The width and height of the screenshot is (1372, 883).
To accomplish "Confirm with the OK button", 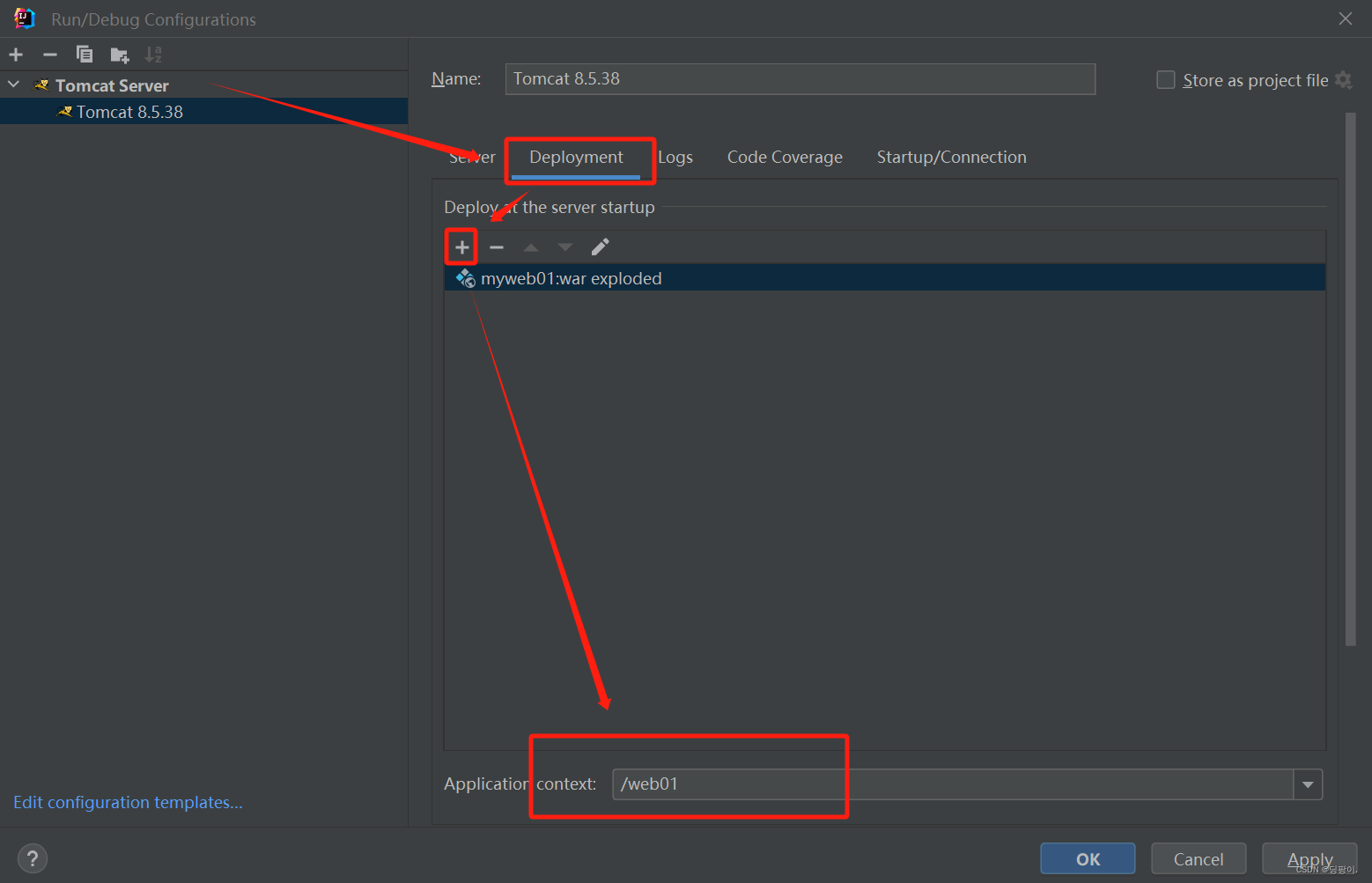I will 1088,859.
